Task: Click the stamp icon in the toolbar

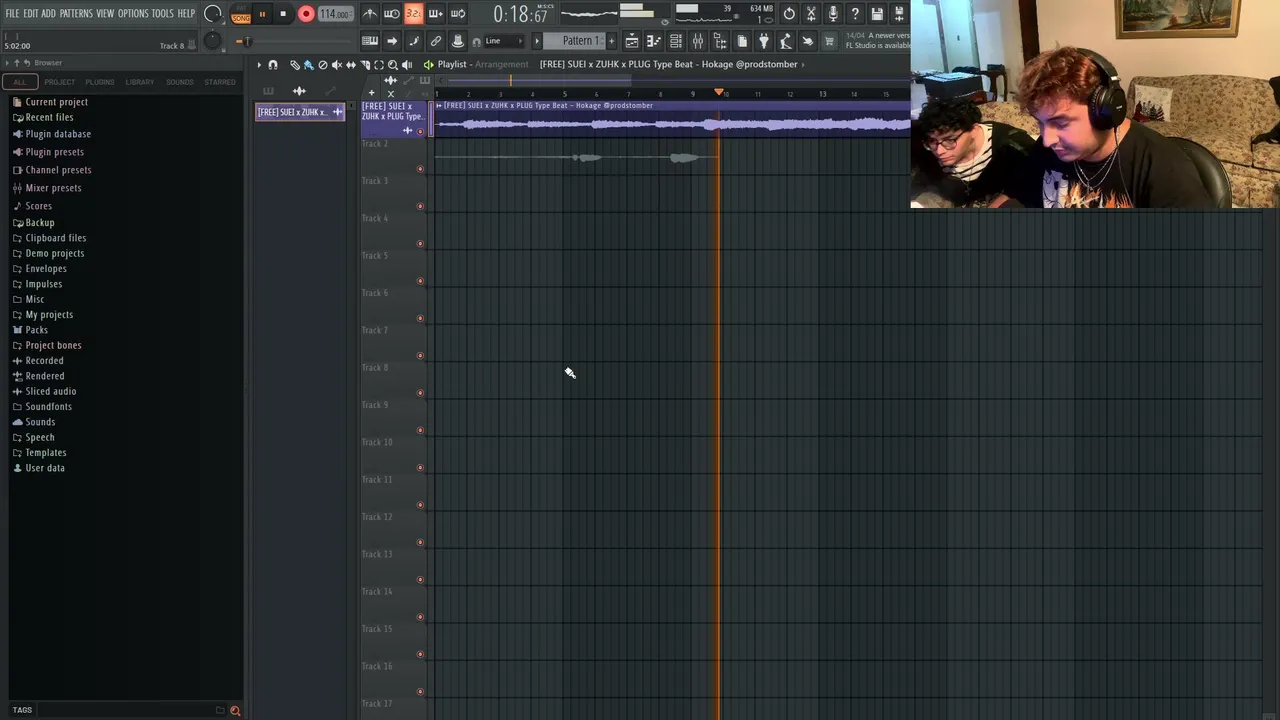Action: coord(458,41)
